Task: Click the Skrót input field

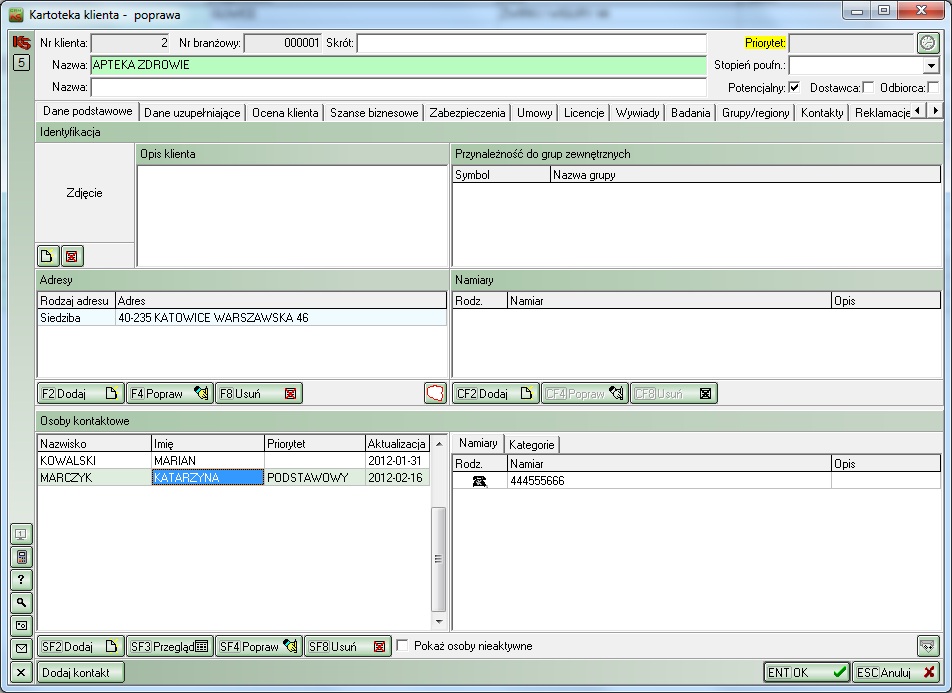Action: pyautogui.click(x=531, y=43)
